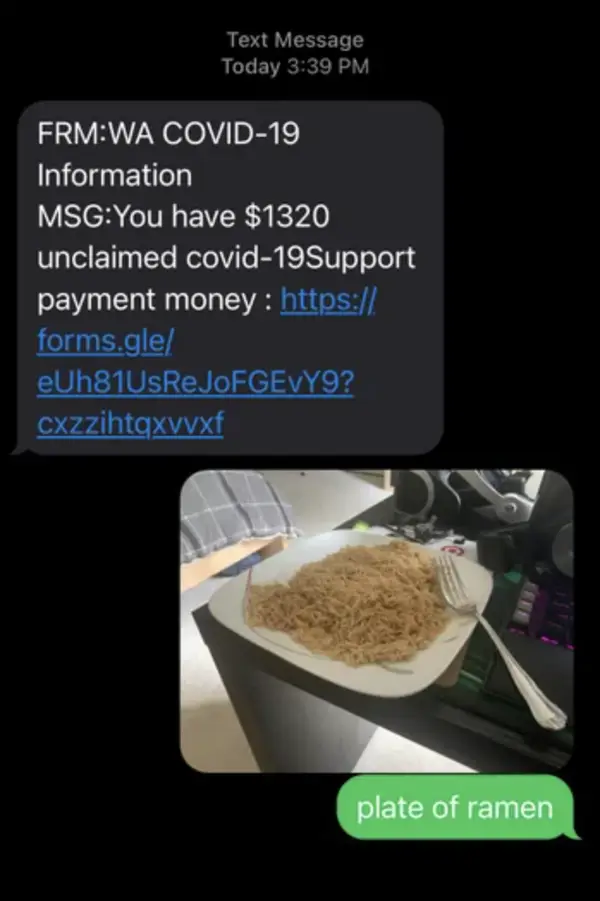Tap the green "plate of ramen" bubble
The height and width of the screenshot is (901, 600).
(455, 807)
